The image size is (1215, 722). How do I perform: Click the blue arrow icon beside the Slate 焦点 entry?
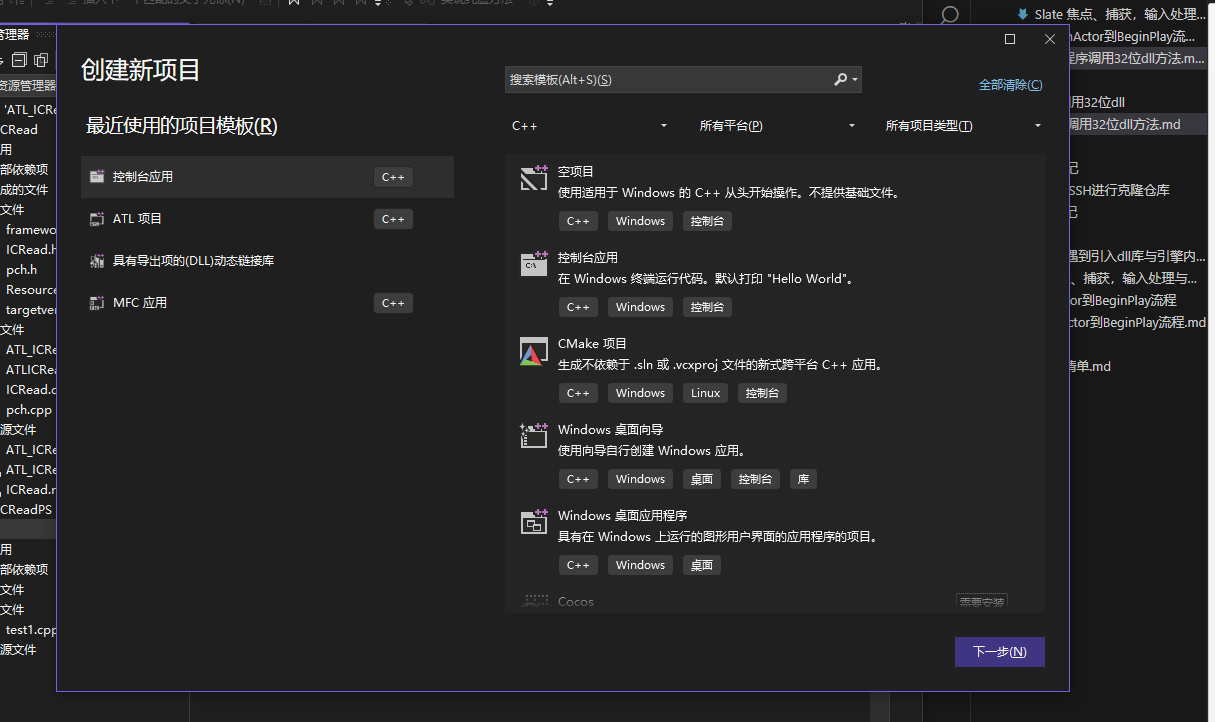1023,14
